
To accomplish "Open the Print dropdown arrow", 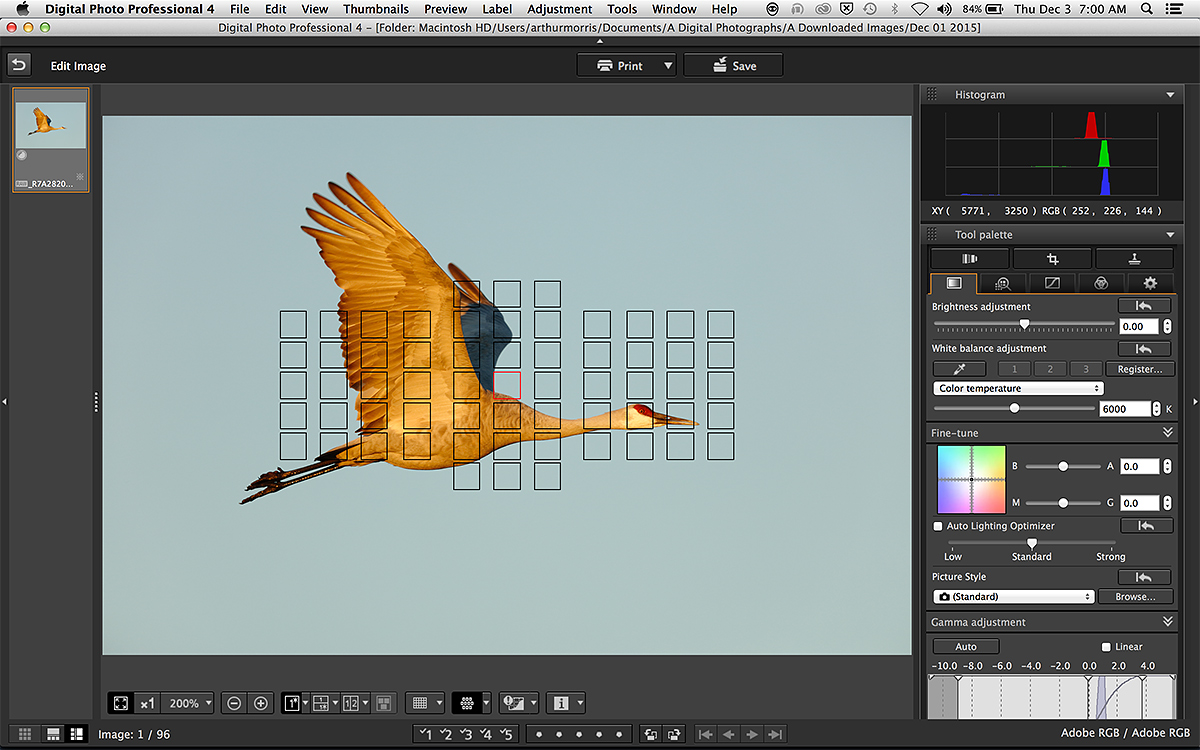I will tap(667, 66).
